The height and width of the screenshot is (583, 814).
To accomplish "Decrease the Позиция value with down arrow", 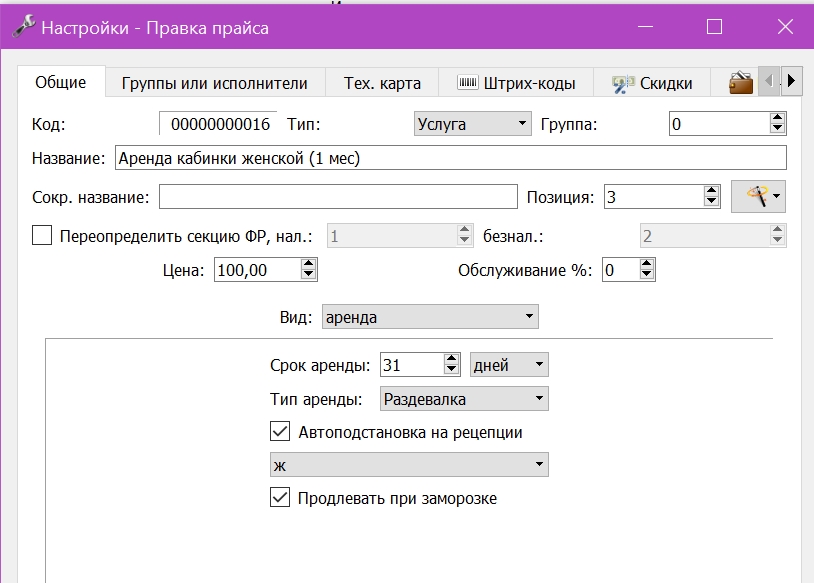I will pyautogui.click(x=711, y=202).
